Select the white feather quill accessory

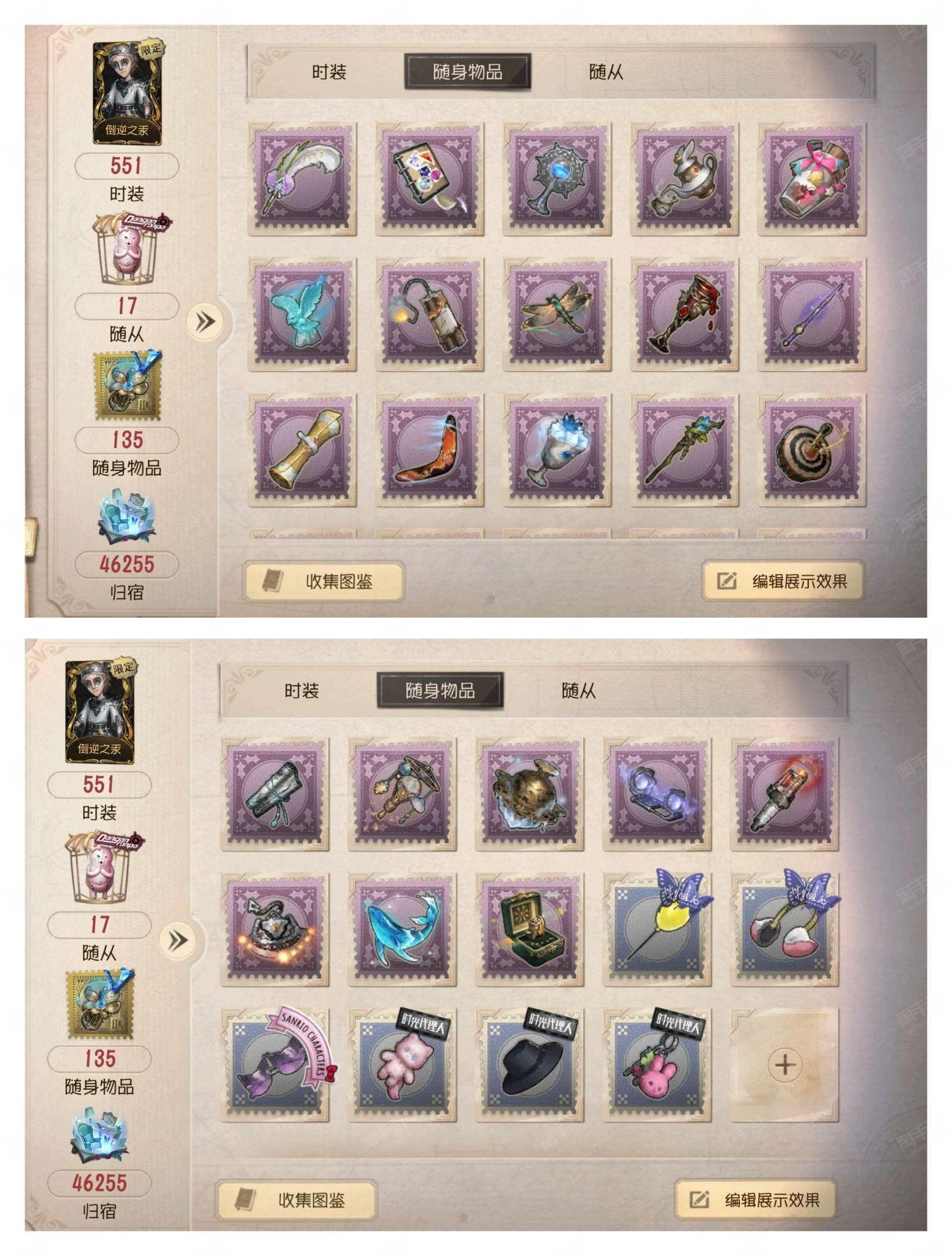point(302,178)
